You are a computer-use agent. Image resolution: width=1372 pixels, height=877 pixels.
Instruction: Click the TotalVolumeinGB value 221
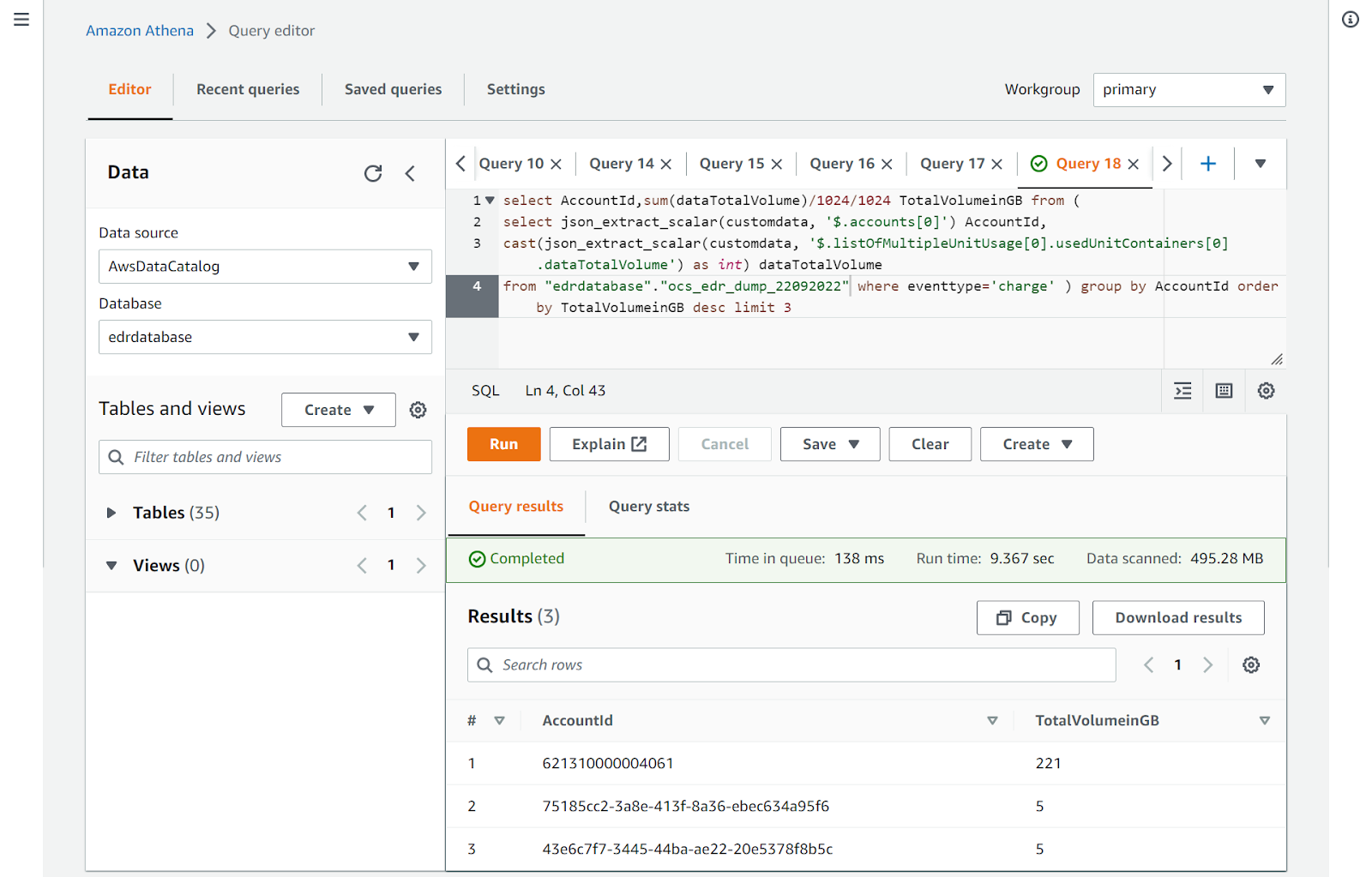(x=1048, y=764)
